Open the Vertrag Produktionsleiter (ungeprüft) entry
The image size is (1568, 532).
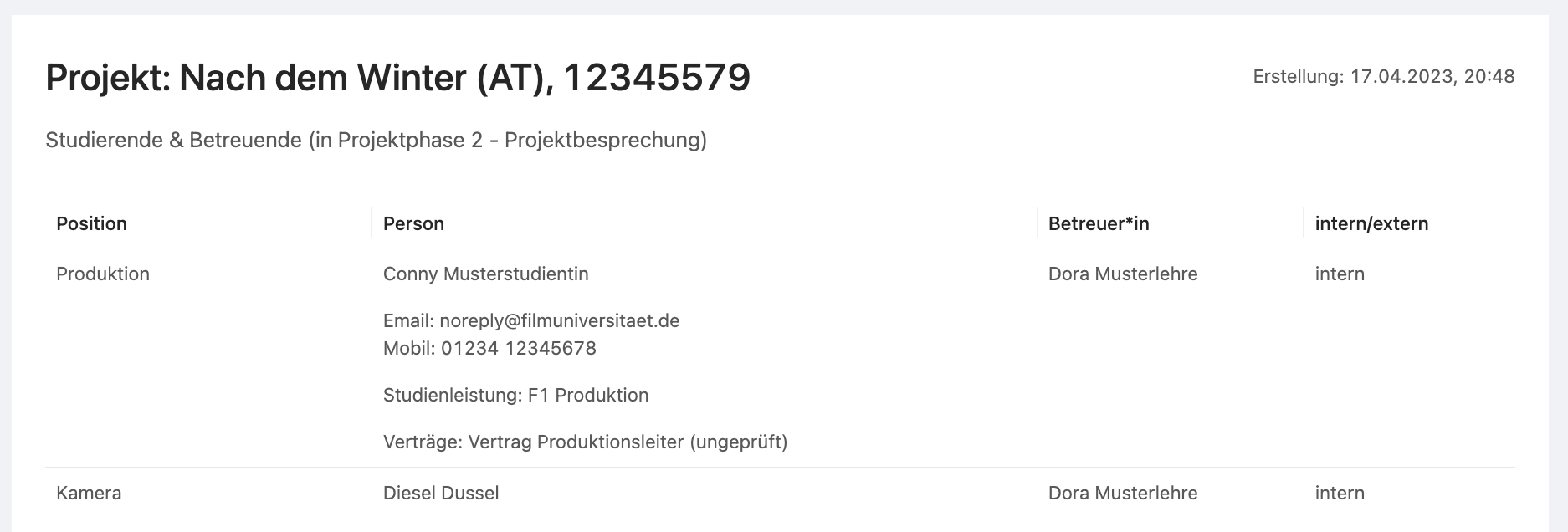tap(628, 442)
